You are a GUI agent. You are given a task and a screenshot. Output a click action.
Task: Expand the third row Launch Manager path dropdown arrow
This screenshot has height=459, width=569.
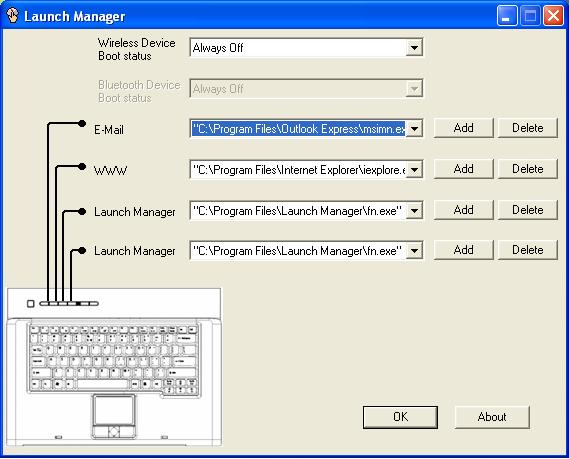click(414, 211)
